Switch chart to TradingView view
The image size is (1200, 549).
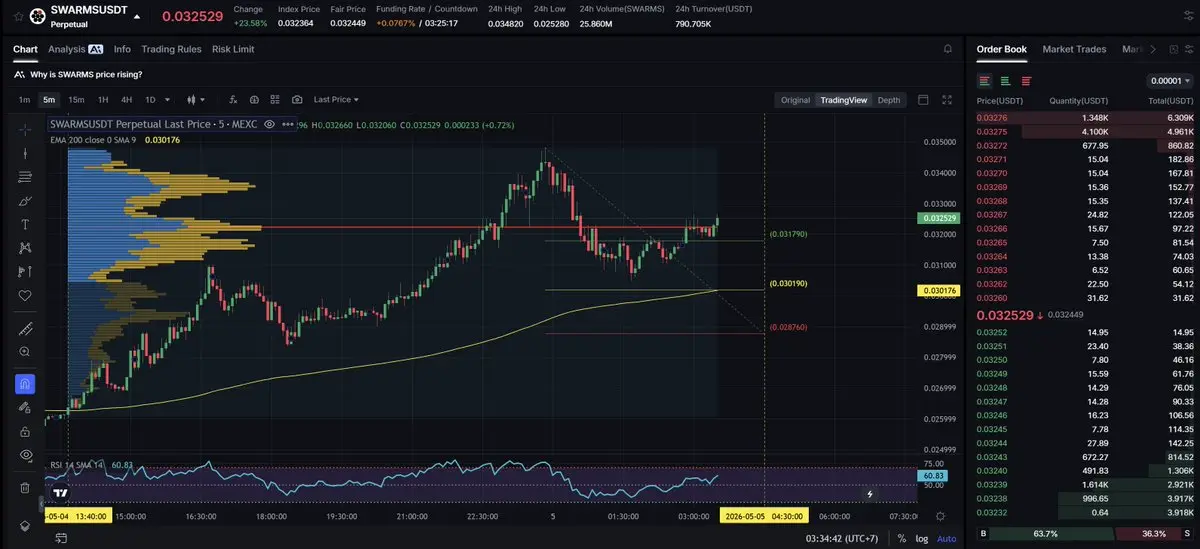(843, 100)
